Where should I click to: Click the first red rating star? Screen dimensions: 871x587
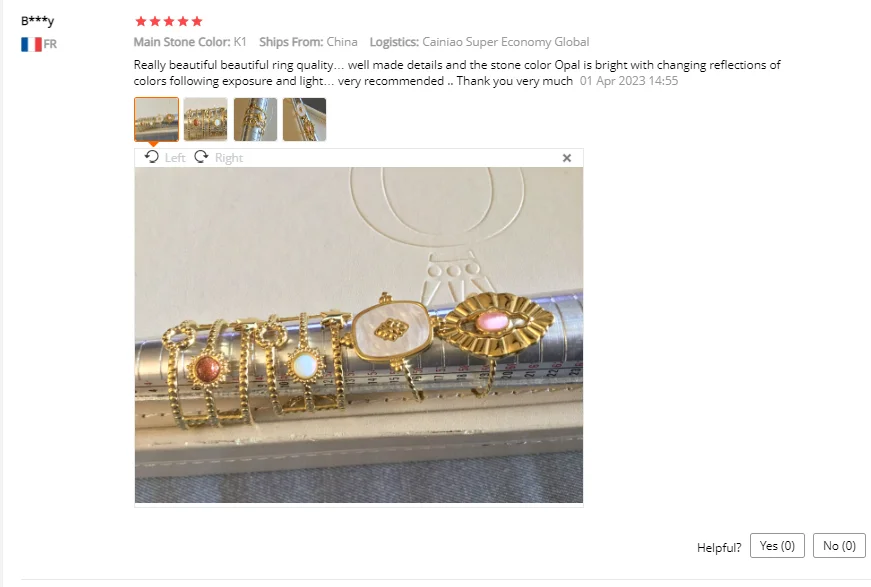[141, 21]
